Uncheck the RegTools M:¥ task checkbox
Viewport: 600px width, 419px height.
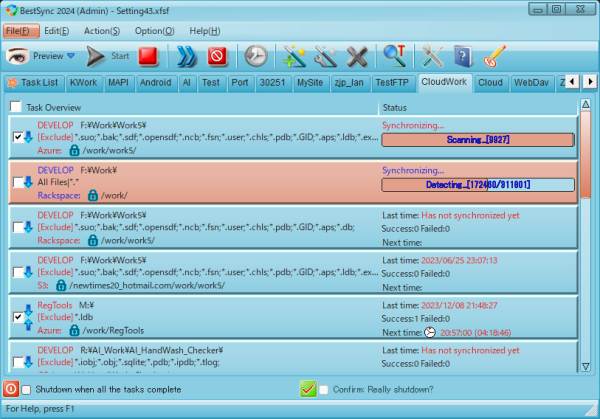point(18,317)
